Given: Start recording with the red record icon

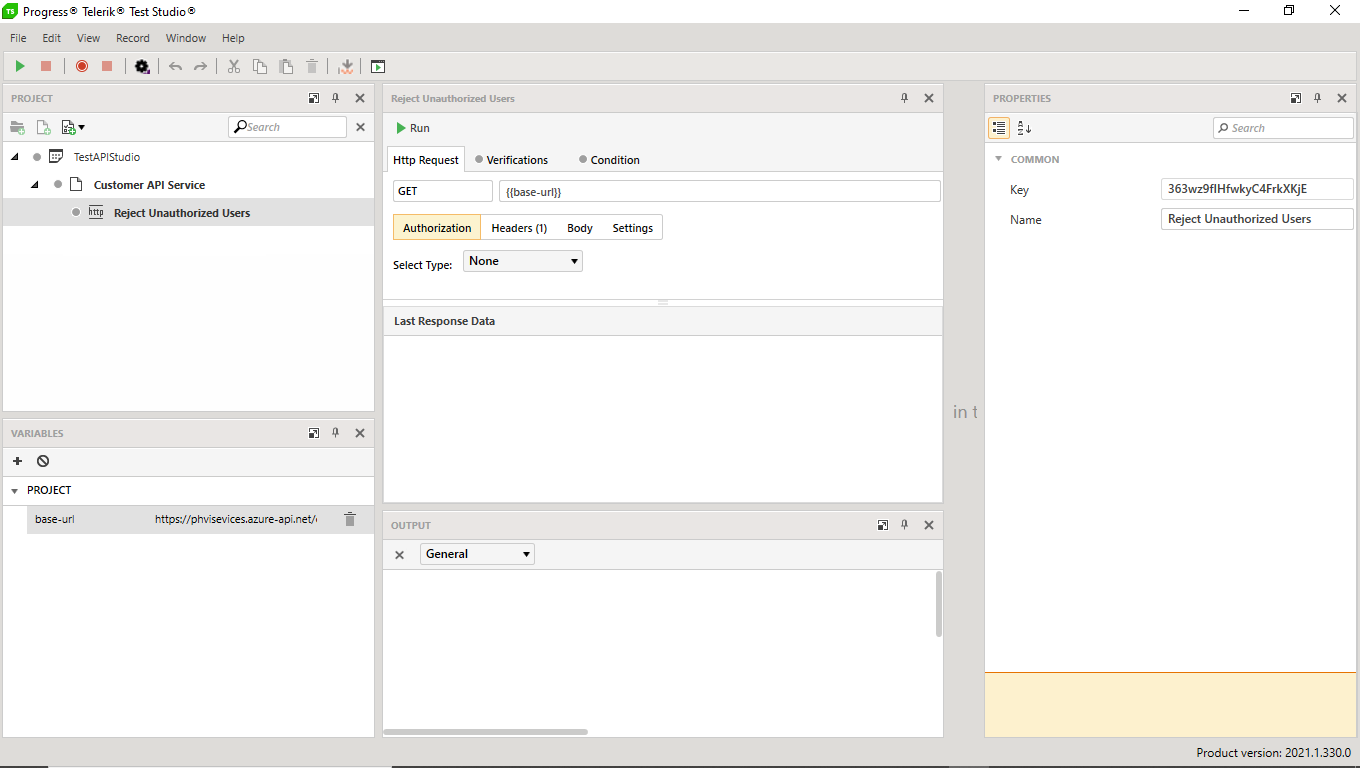Looking at the screenshot, I should point(82,66).
